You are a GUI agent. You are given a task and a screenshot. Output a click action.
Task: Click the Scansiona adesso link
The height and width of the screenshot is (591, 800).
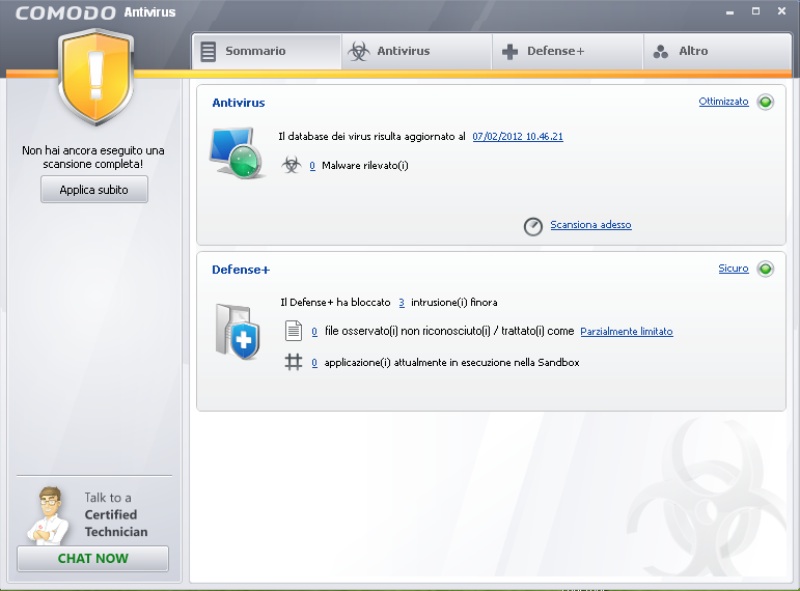pyautogui.click(x=590, y=225)
